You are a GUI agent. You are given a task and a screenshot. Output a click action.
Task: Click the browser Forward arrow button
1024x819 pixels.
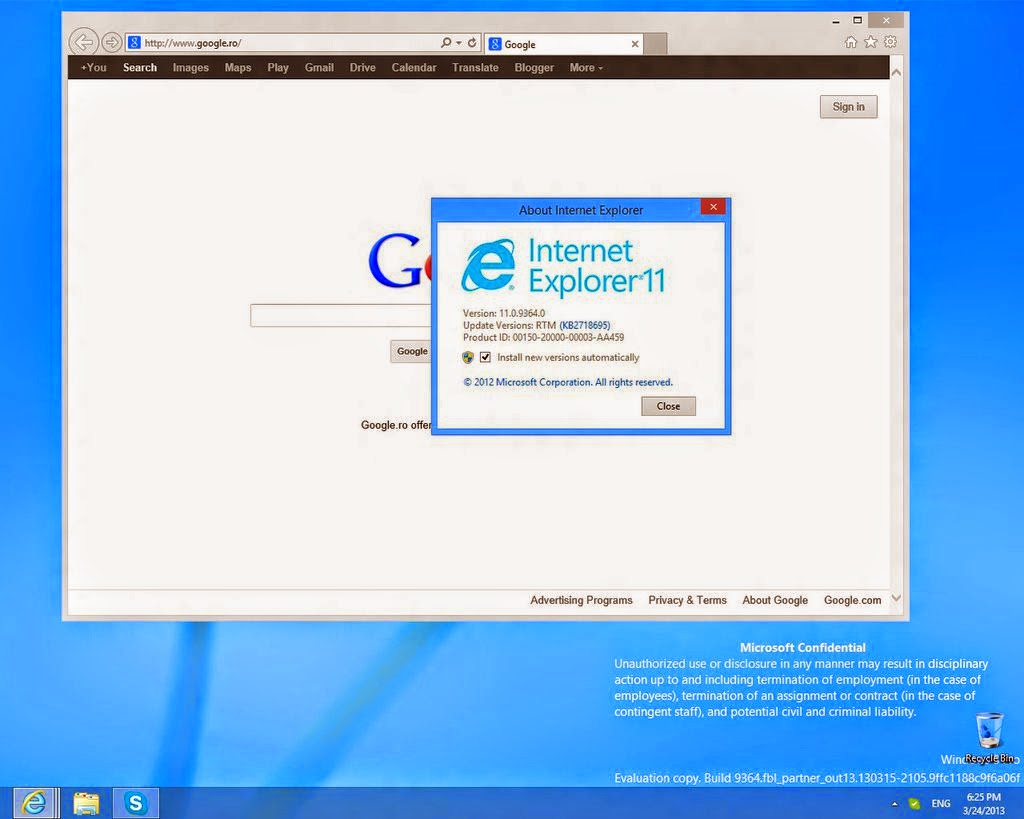112,42
